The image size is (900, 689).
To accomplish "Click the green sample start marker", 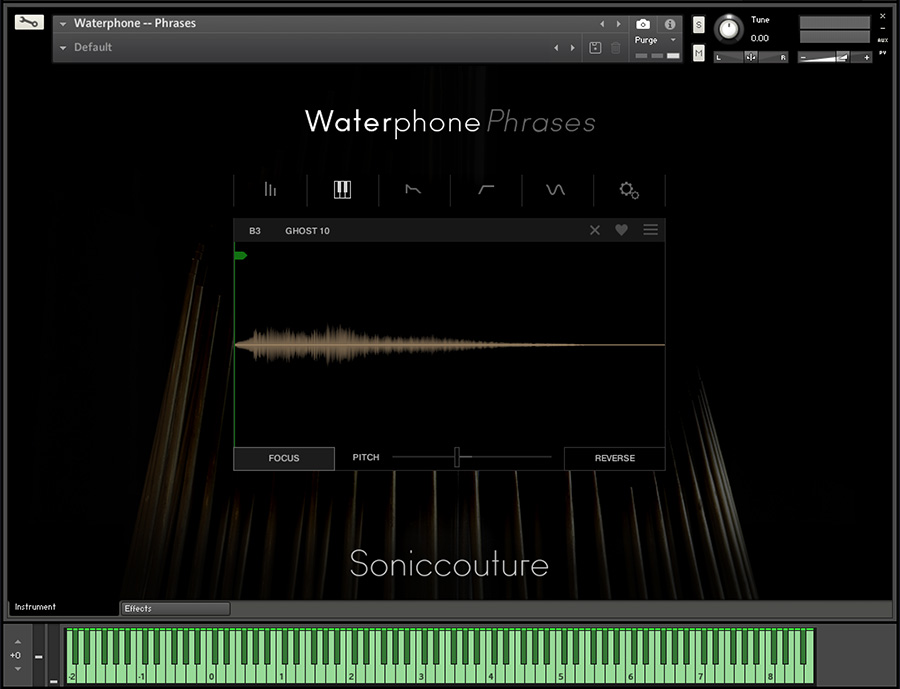I will coord(240,256).
